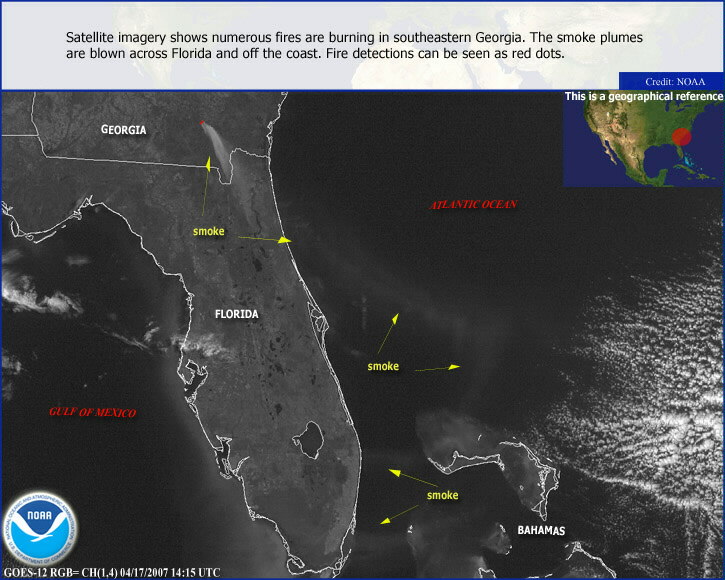Click the 'smoke' label east of Florida's coast

[x=383, y=366]
